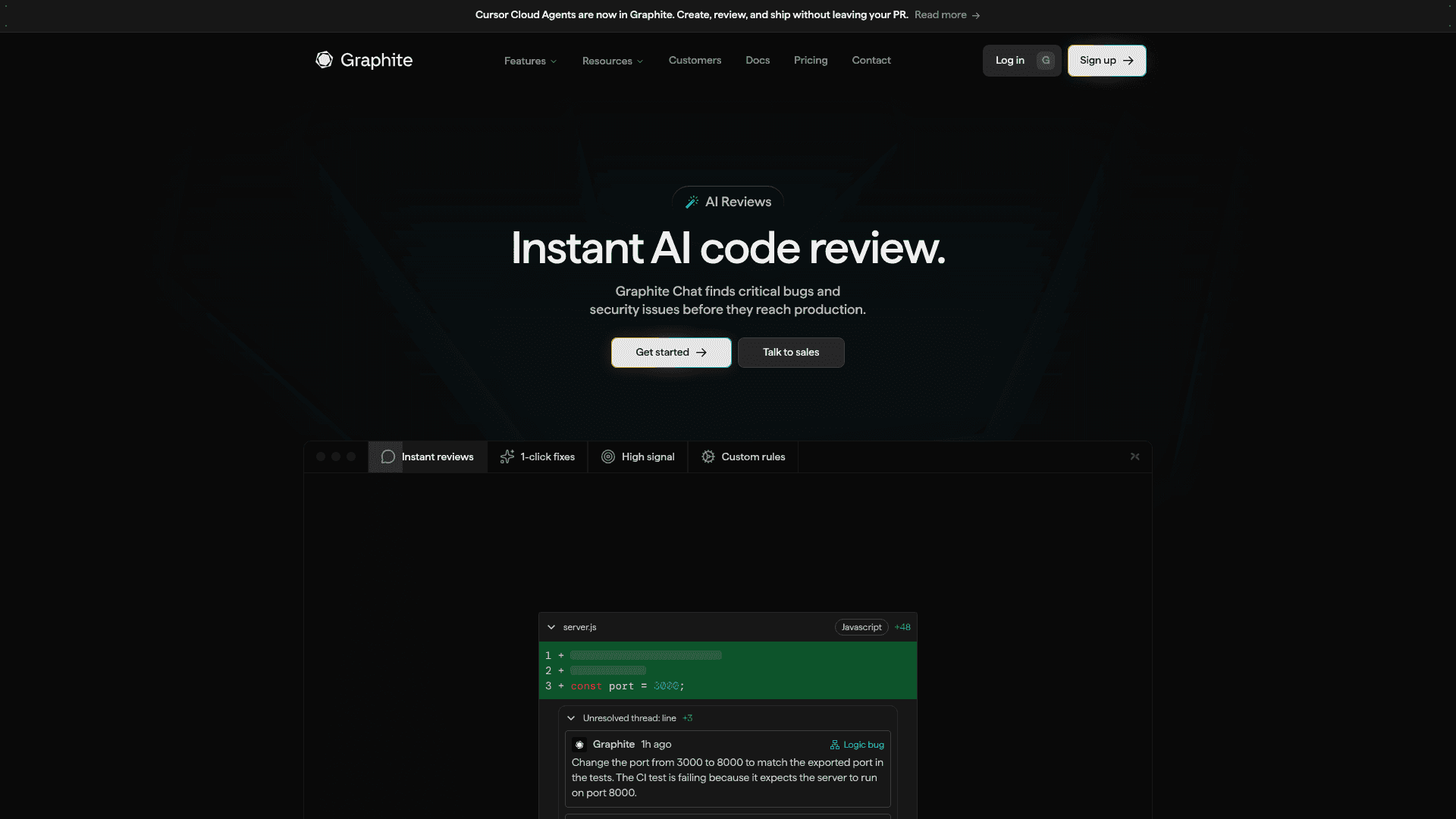Click the AI Reviews pill label
This screenshot has width=1456, height=819.
click(x=738, y=202)
